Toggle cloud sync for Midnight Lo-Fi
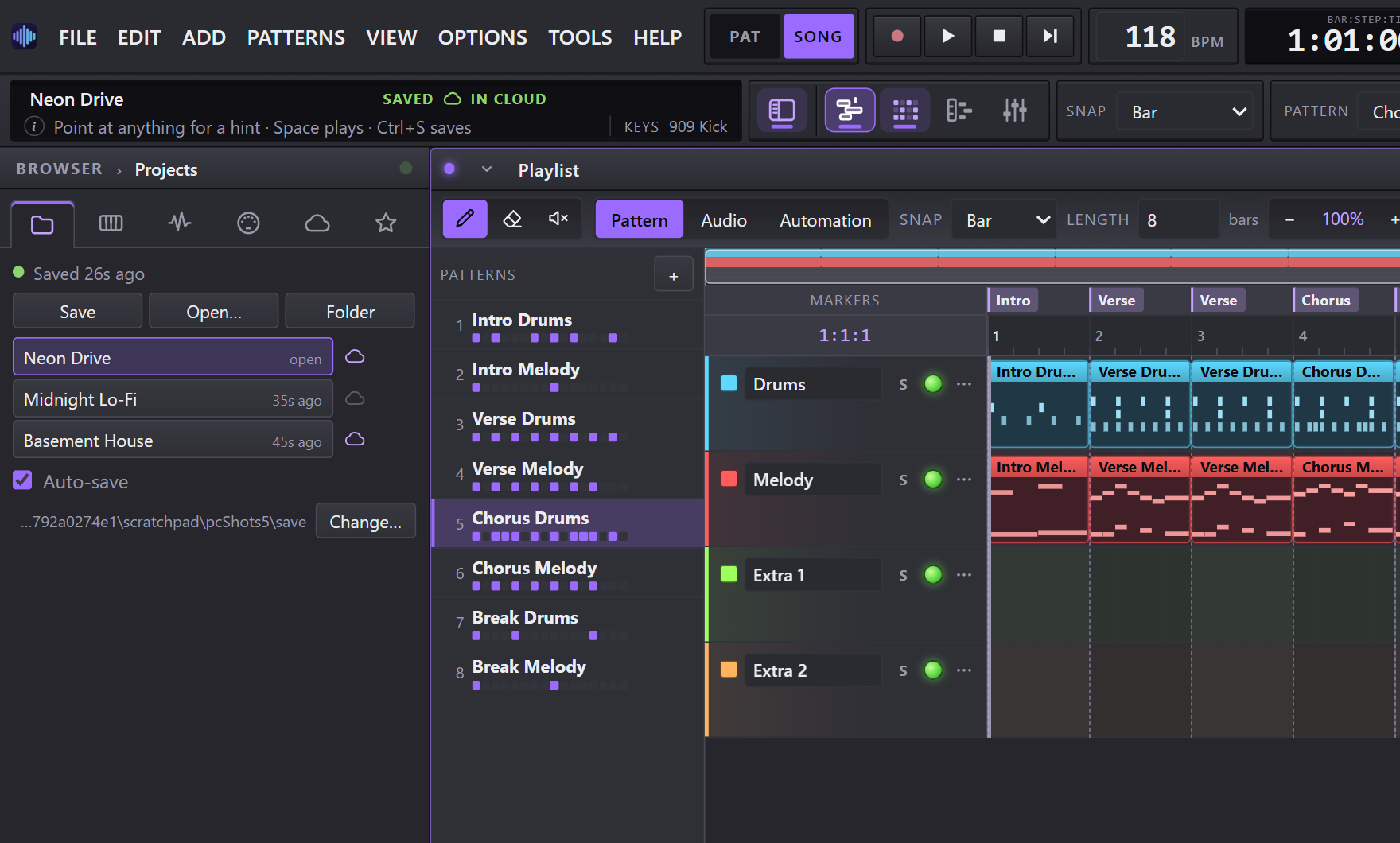 (356, 398)
